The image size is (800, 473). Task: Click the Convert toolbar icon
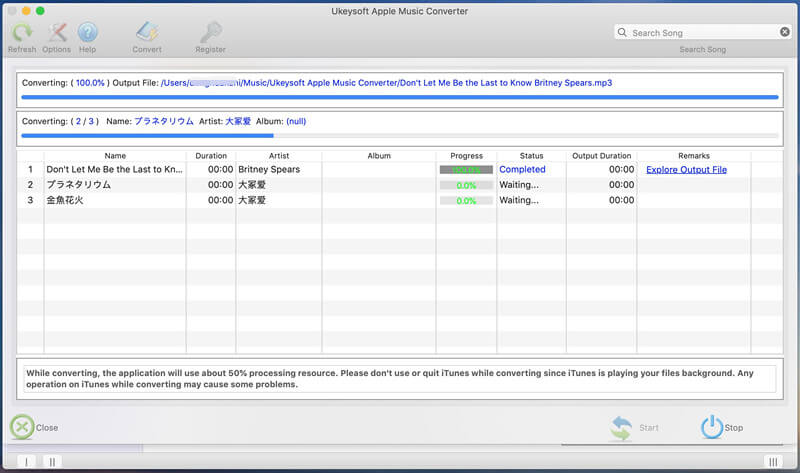coord(147,33)
